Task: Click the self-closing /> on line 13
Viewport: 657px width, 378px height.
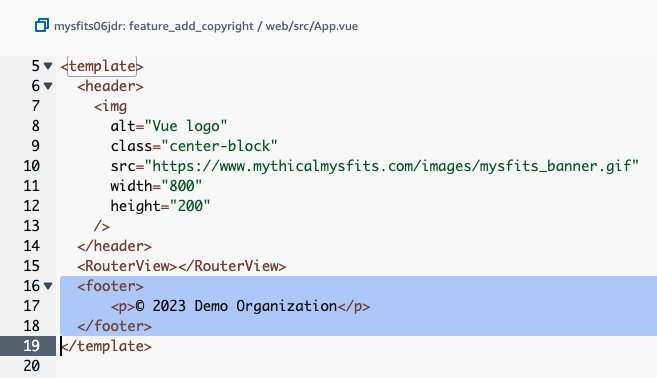Action: click(x=102, y=226)
